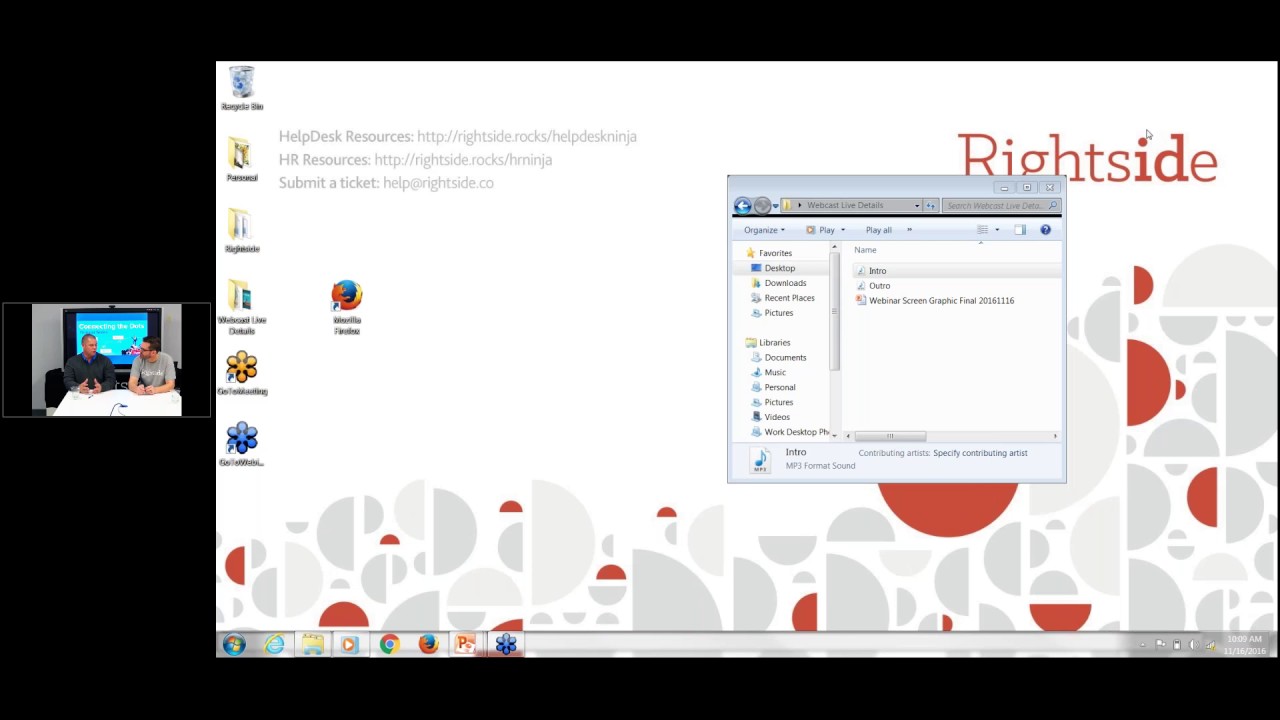Open Windows Media Player from the taskbar
The image size is (1280, 720).
350,645
